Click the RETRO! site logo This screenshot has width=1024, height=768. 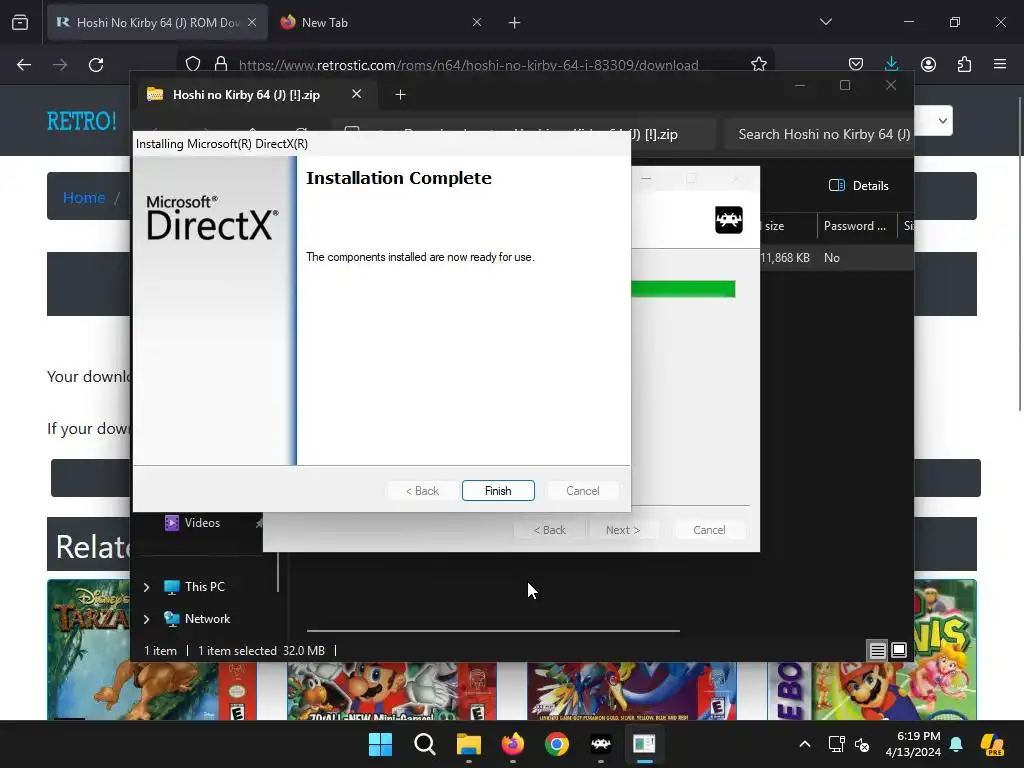point(82,121)
